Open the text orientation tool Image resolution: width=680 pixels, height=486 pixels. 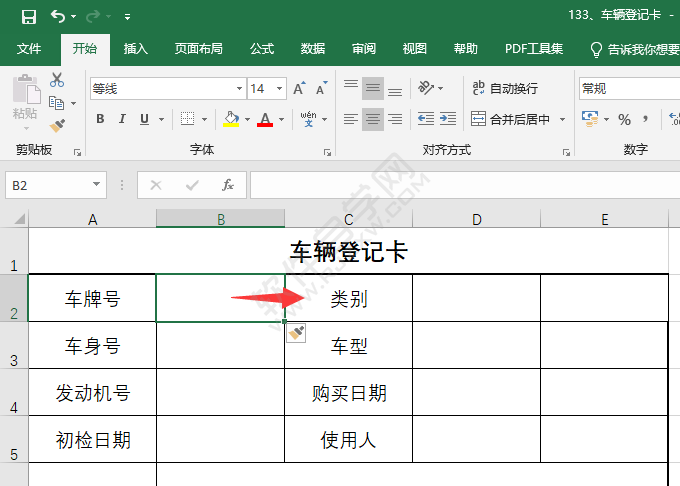coord(426,88)
